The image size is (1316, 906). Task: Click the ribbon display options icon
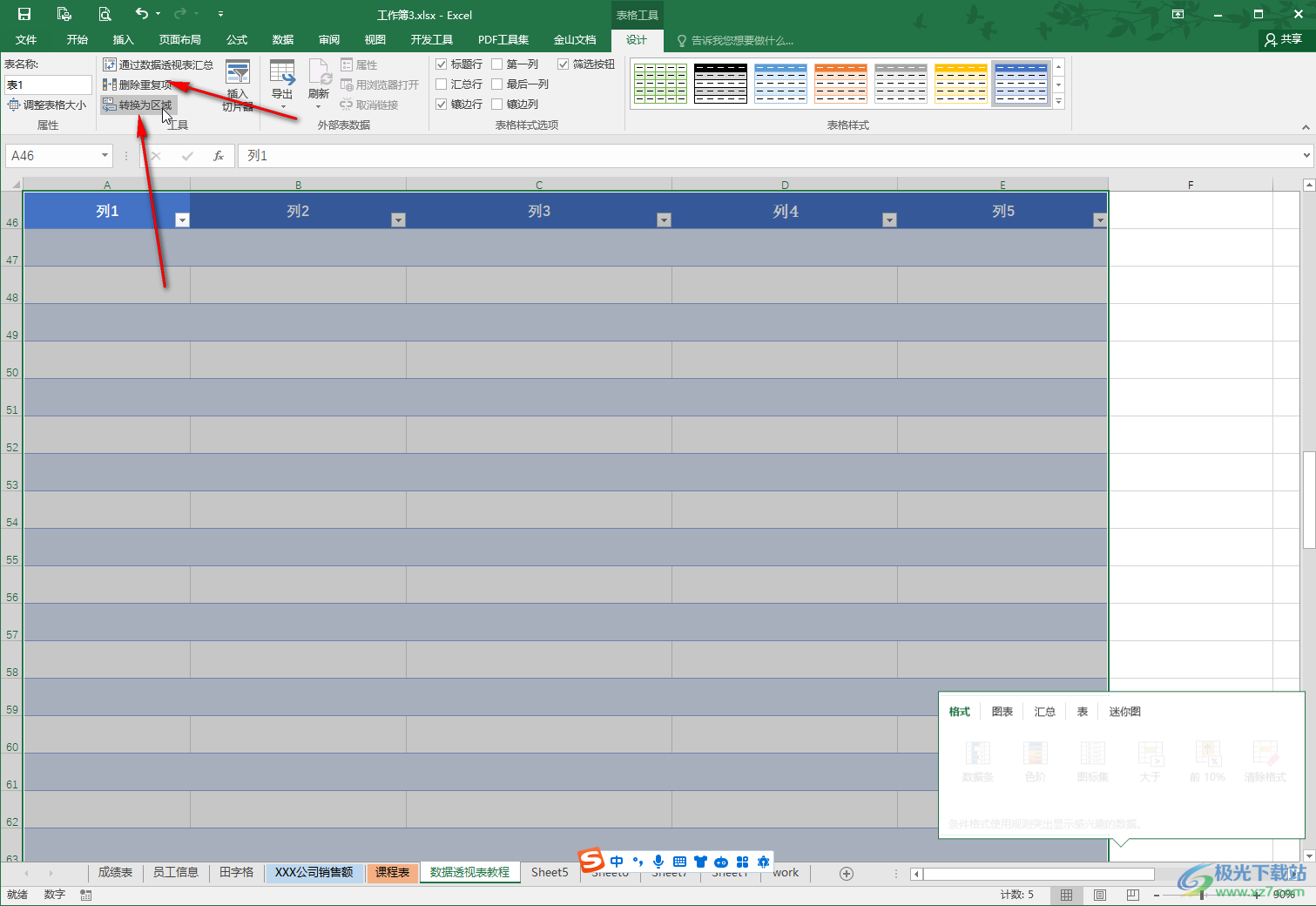1178,14
